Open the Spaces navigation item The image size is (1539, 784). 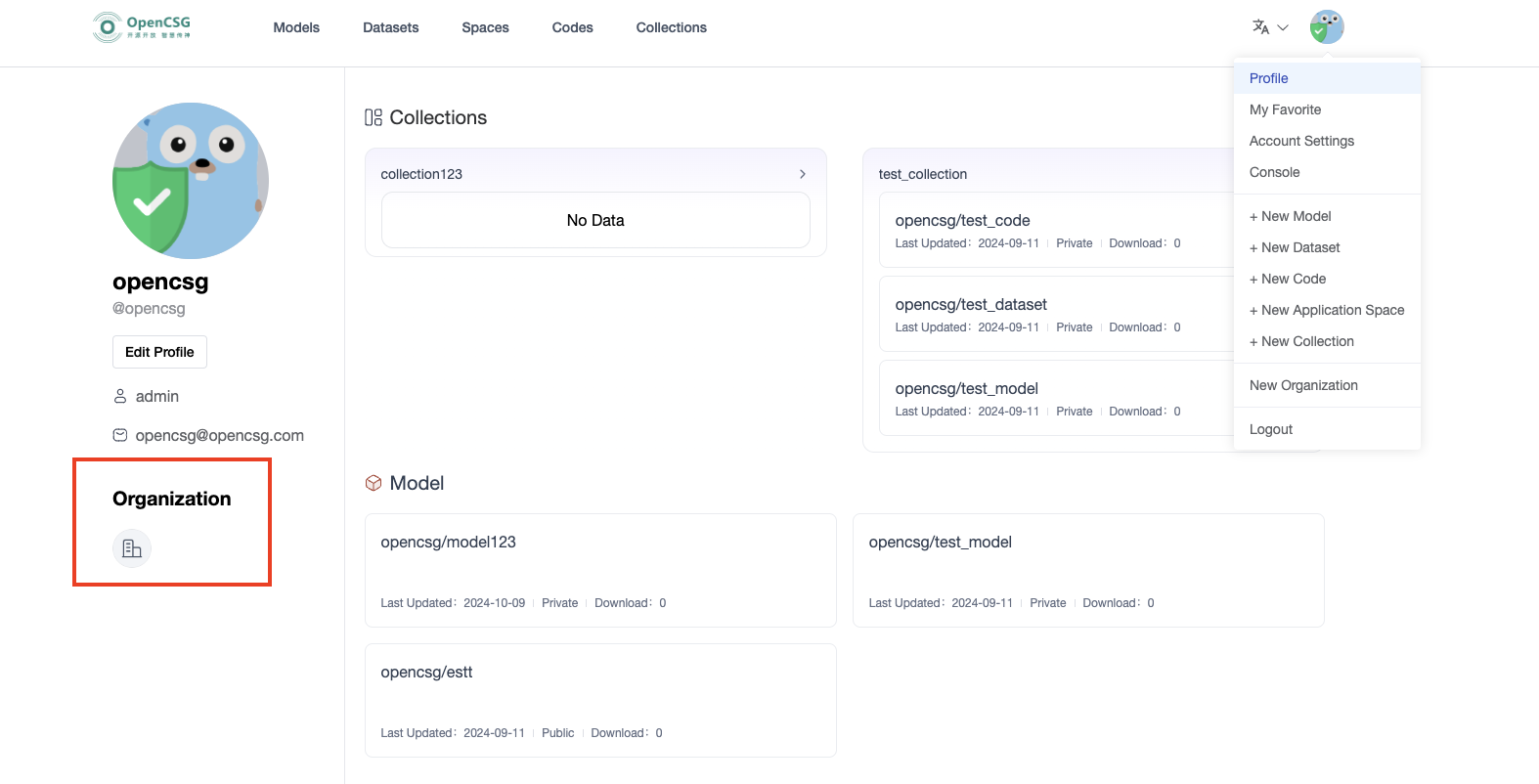pyautogui.click(x=485, y=27)
